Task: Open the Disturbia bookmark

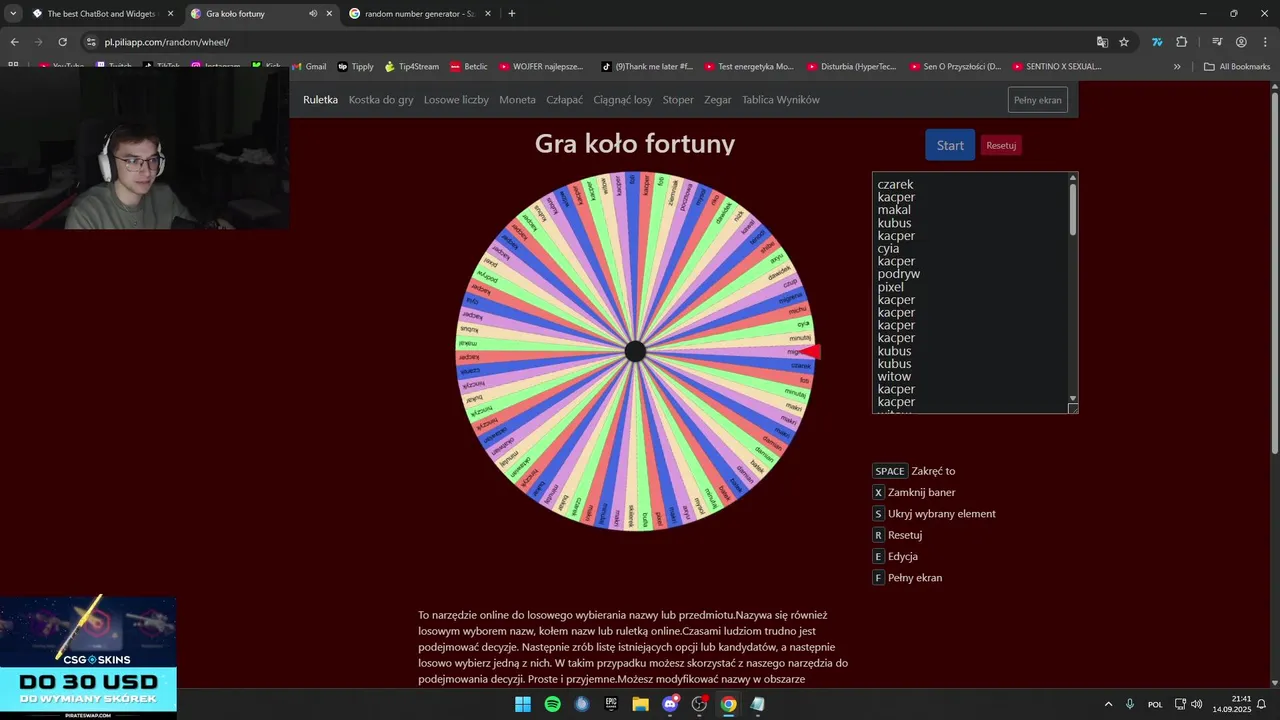Action: [x=851, y=67]
